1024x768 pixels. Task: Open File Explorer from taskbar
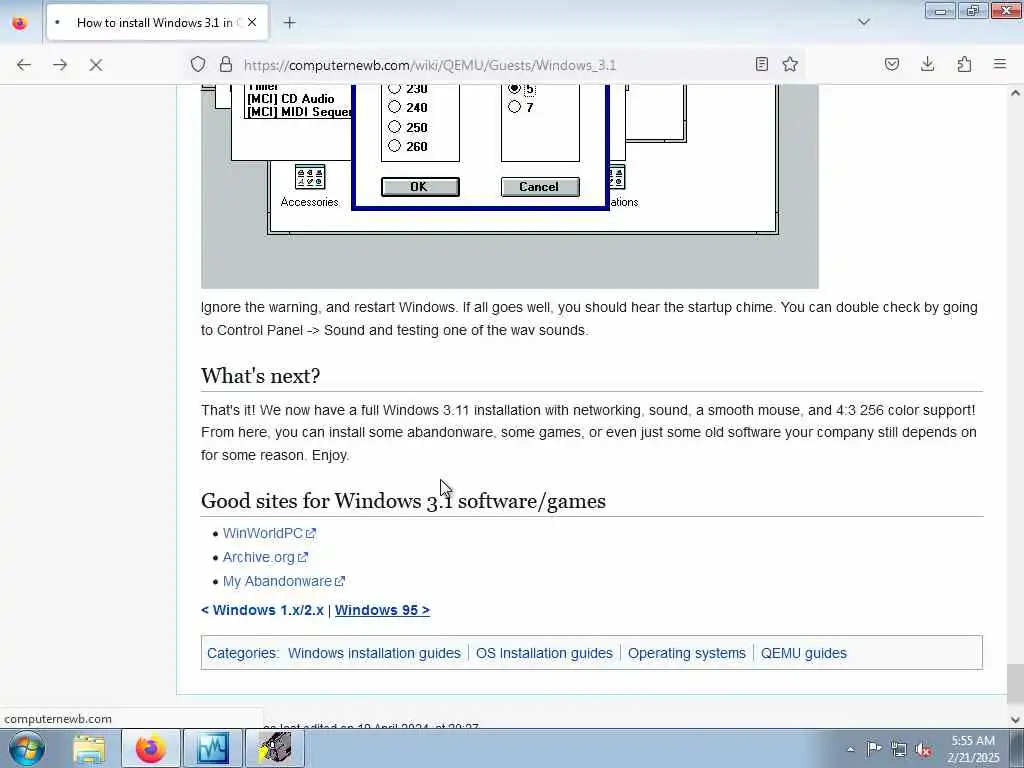click(x=89, y=748)
